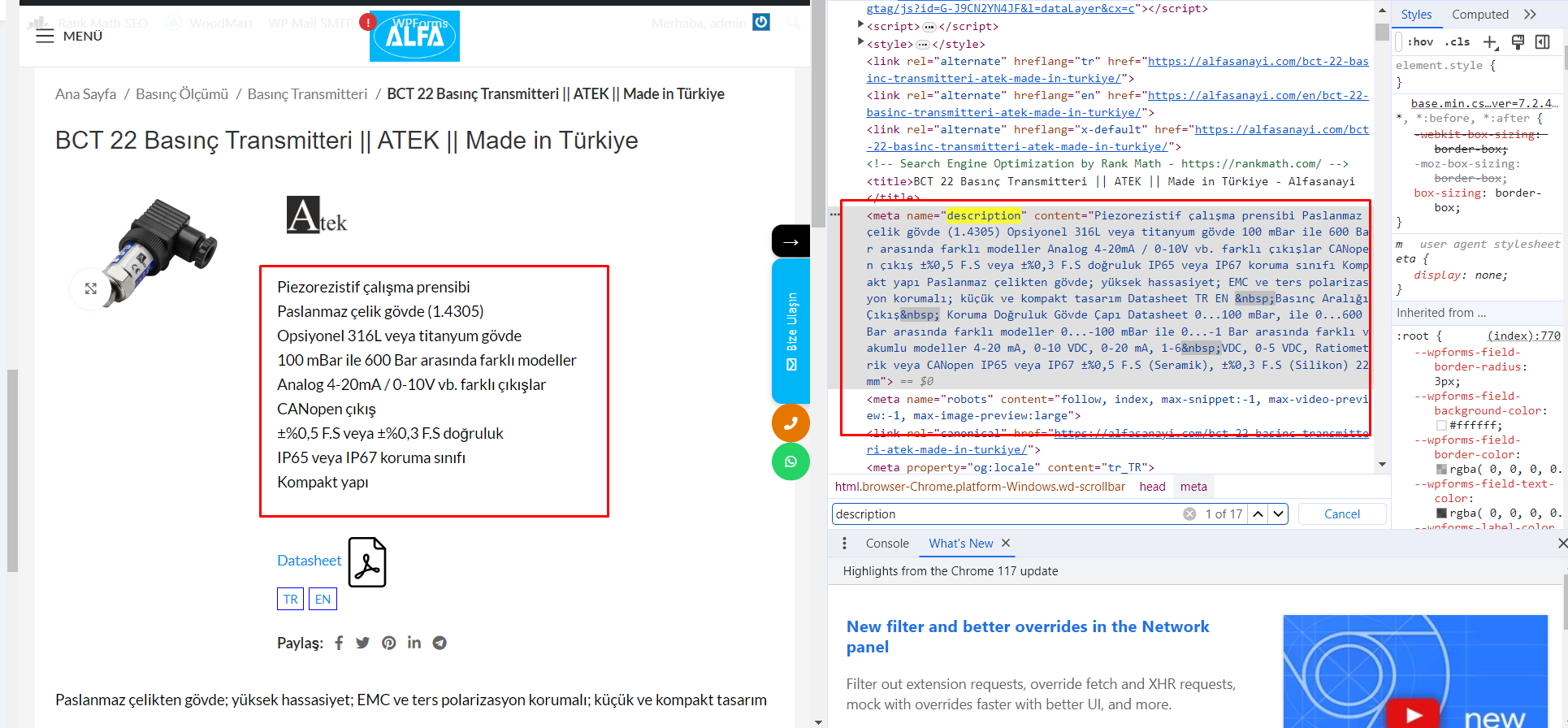Click the ATEK brand logo
Viewport: 1568px width, 728px height.
[317, 215]
